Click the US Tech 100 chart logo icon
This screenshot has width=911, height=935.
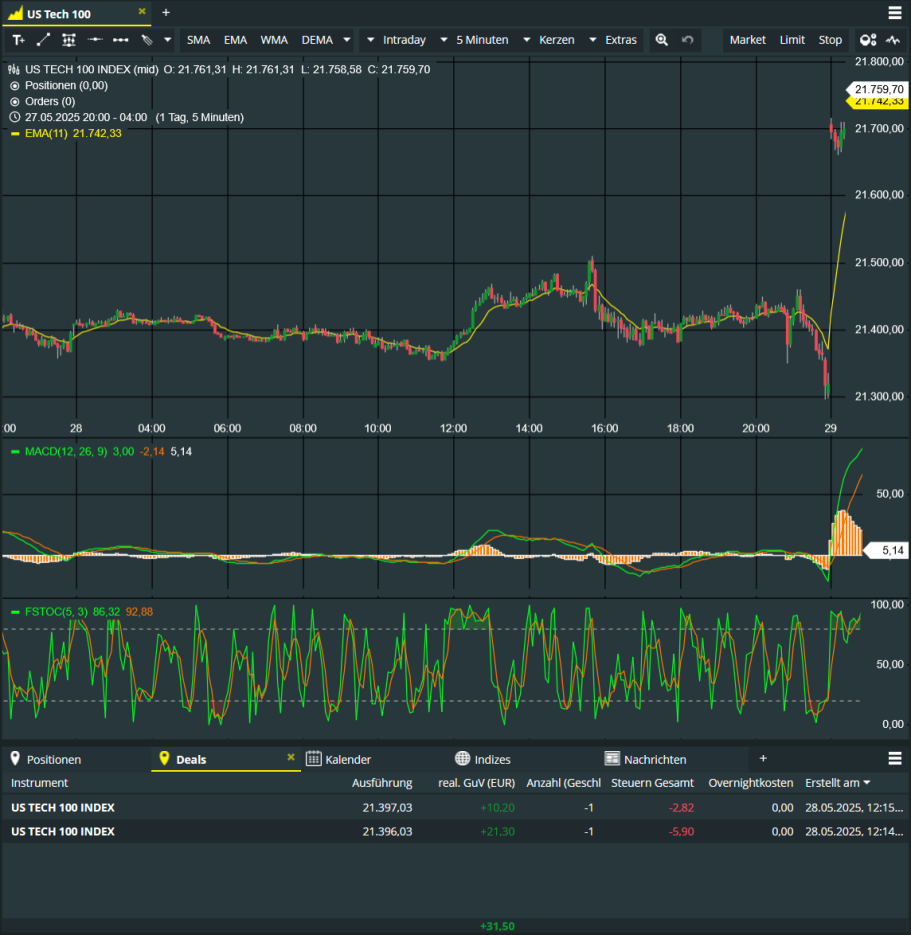point(16,13)
